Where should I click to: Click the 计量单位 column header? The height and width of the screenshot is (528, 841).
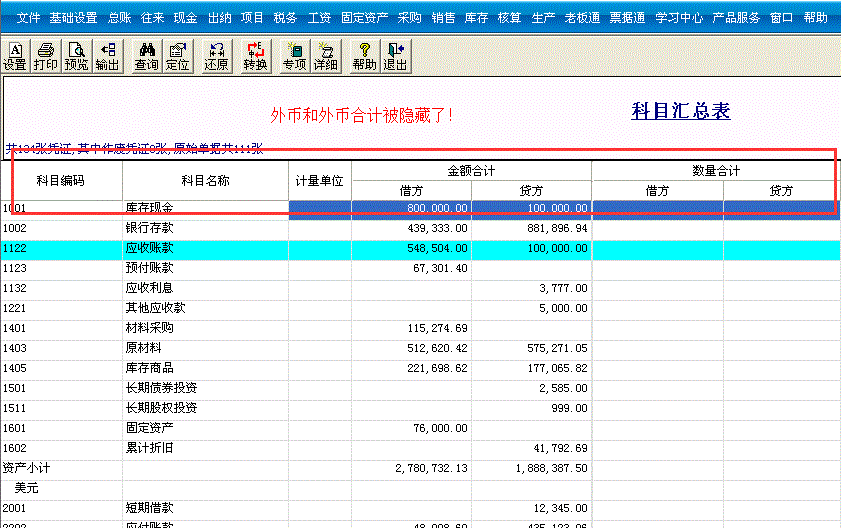click(320, 181)
